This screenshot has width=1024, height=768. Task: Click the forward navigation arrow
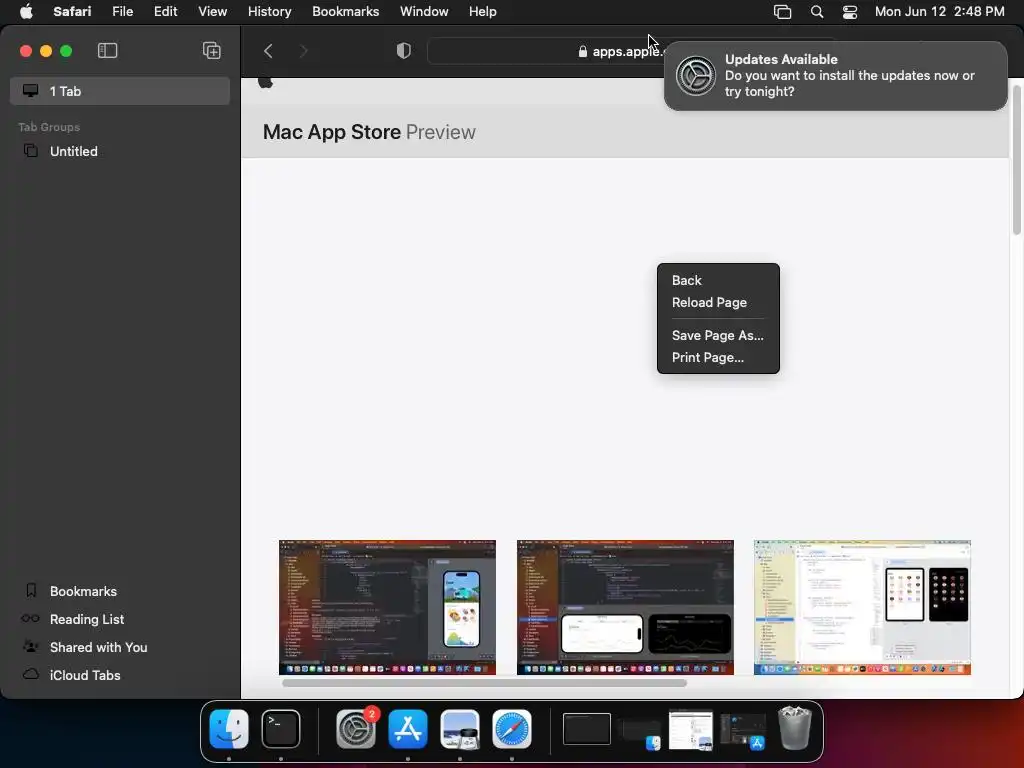[x=303, y=50]
